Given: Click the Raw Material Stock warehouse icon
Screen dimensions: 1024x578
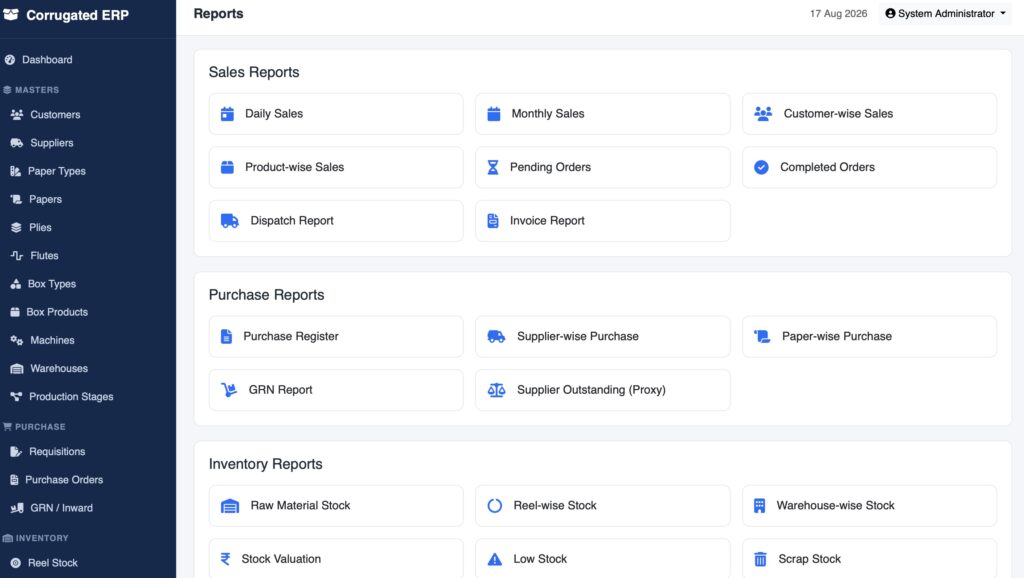Looking at the screenshot, I should point(230,506).
